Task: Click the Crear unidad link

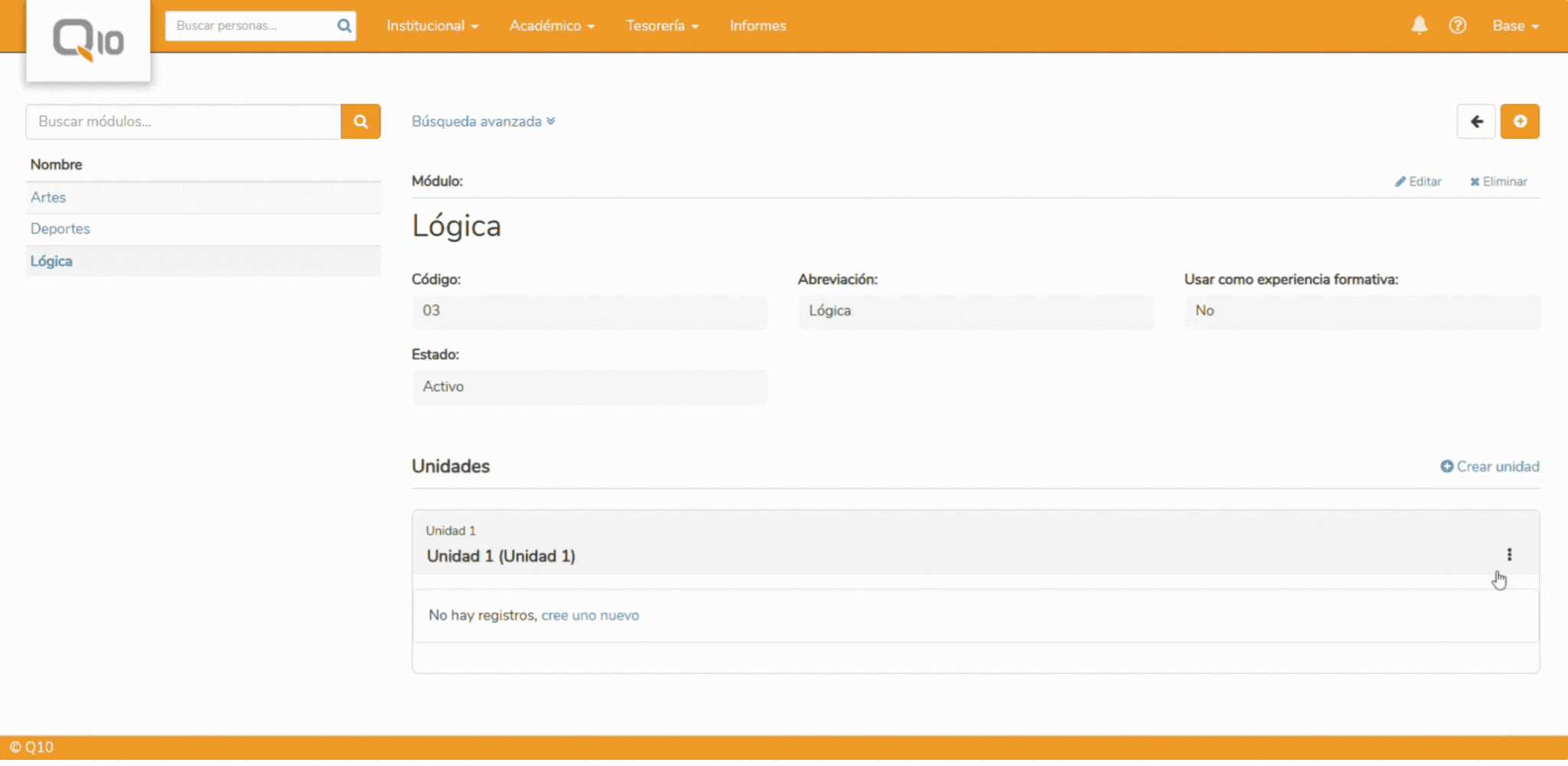Action: point(1489,466)
